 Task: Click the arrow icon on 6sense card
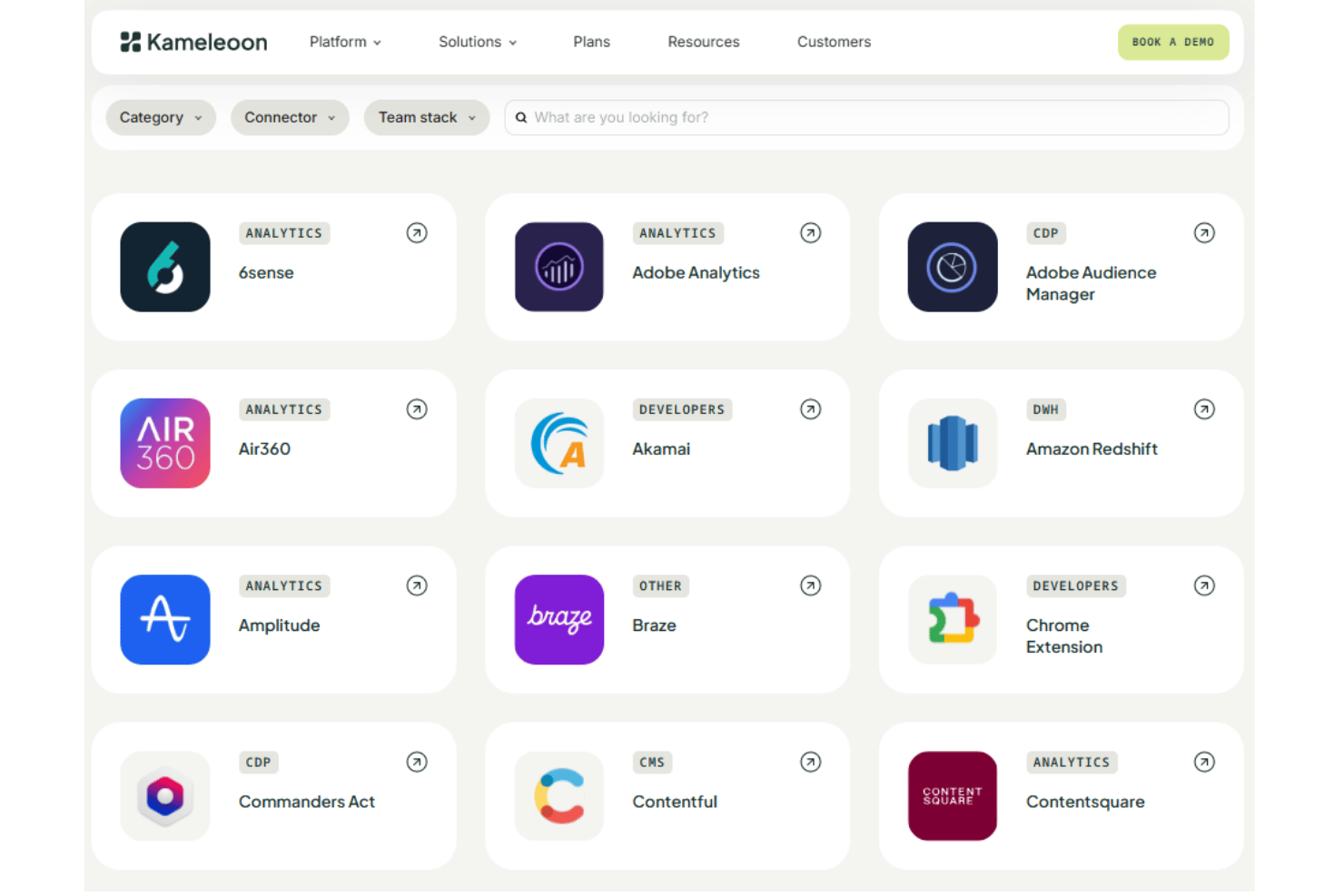point(417,233)
